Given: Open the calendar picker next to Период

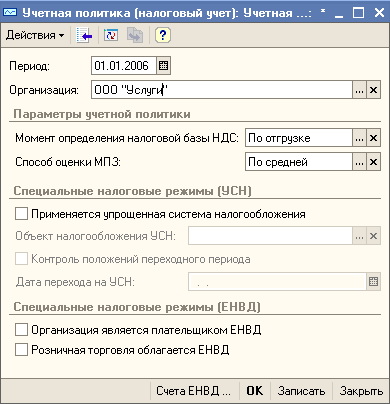Looking at the screenshot, I should tap(163, 66).
